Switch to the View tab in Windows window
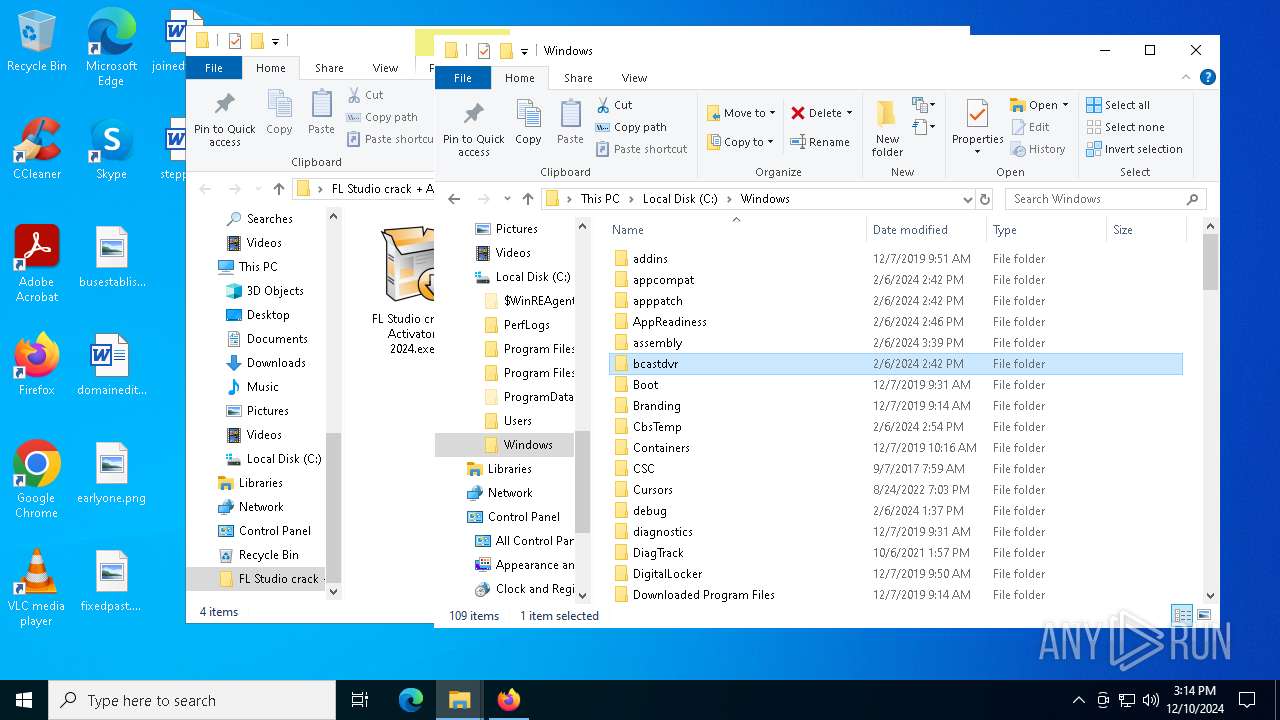 coord(634,78)
